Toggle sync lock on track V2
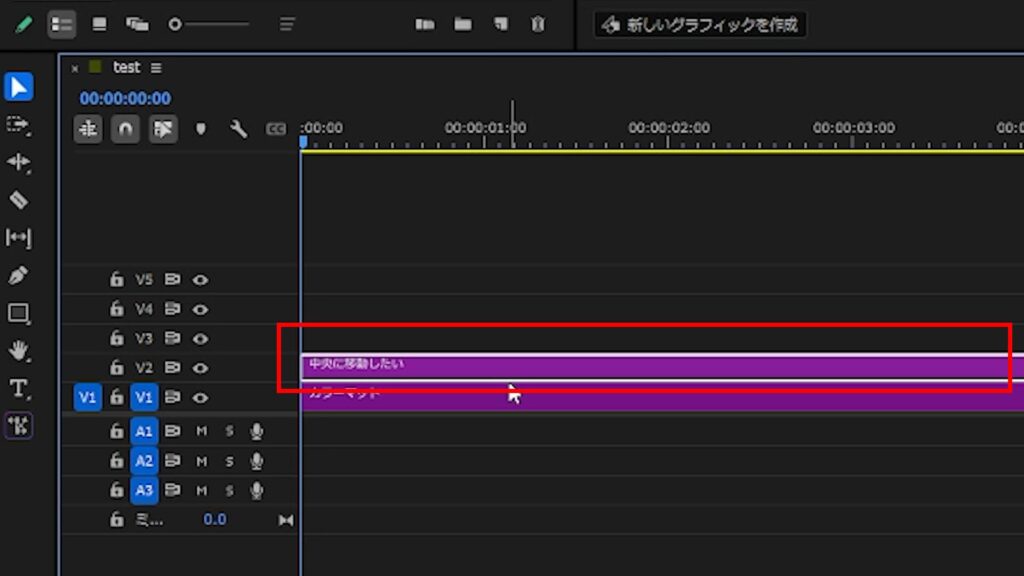This screenshot has height=576, width=1024. [172, 368]
